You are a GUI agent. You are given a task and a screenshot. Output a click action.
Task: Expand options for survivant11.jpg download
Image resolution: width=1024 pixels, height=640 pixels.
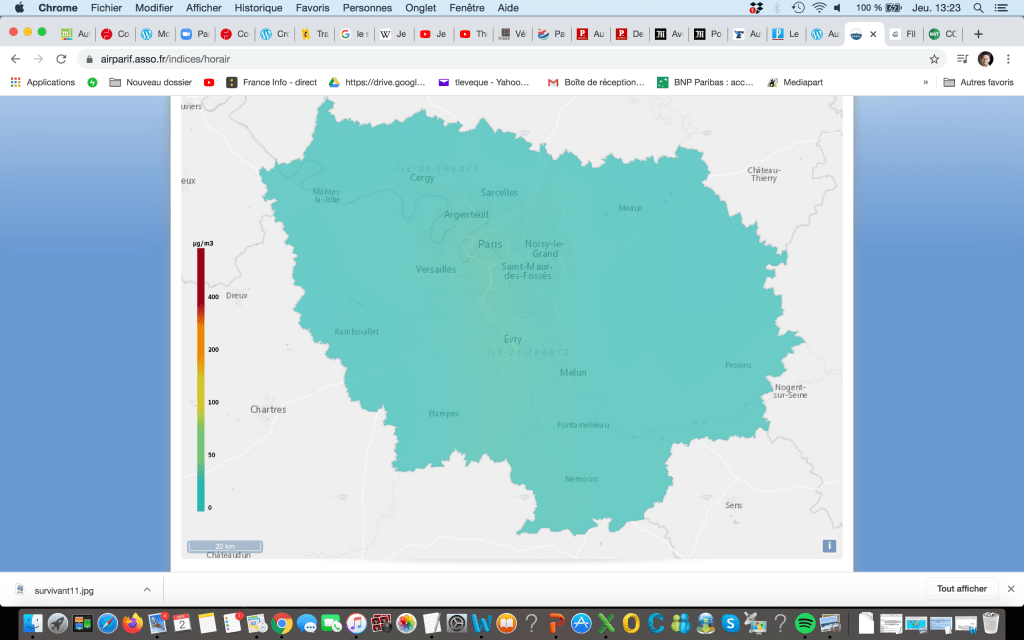(x=147, y=590)
